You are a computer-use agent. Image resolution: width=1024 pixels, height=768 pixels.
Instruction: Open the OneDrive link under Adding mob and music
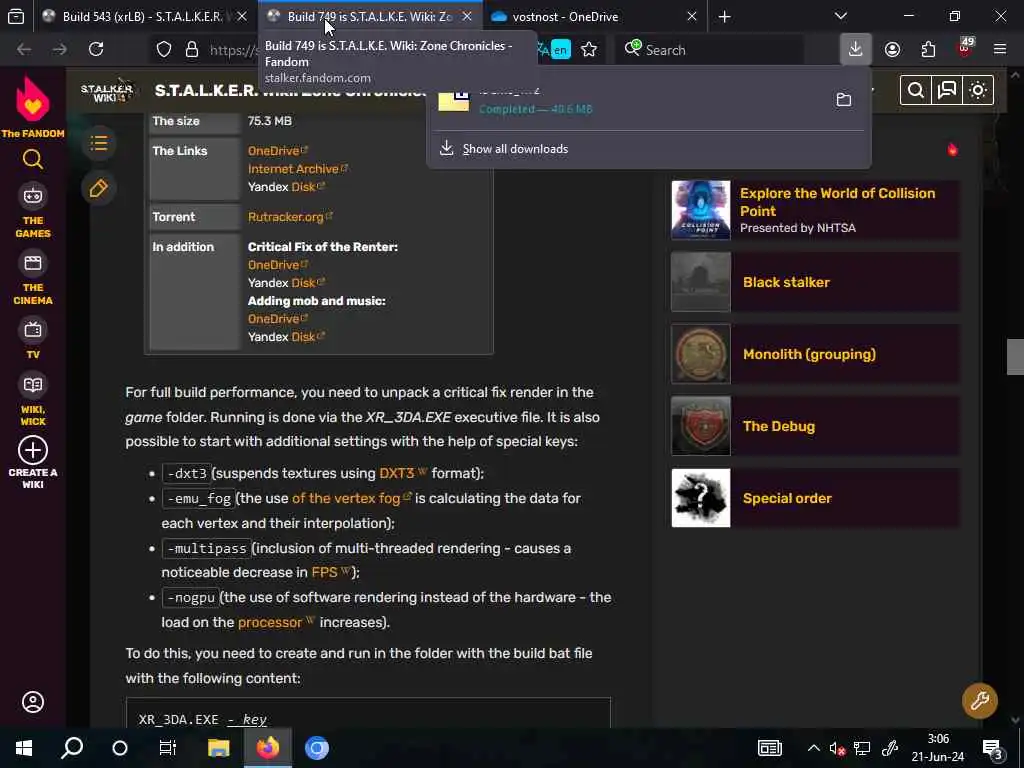coord(277,319)
